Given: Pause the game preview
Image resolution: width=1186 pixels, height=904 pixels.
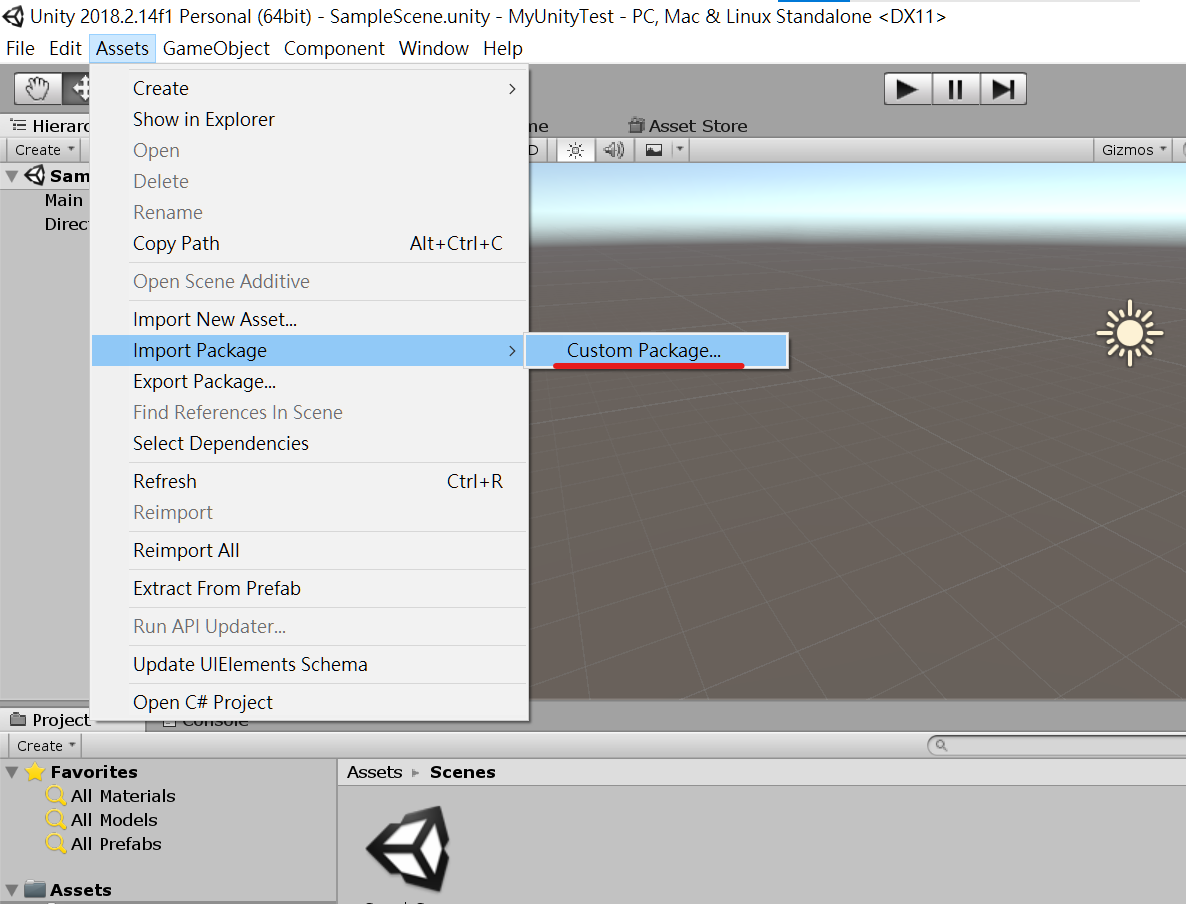Looking at the screenshot, I should coord(955,88).
